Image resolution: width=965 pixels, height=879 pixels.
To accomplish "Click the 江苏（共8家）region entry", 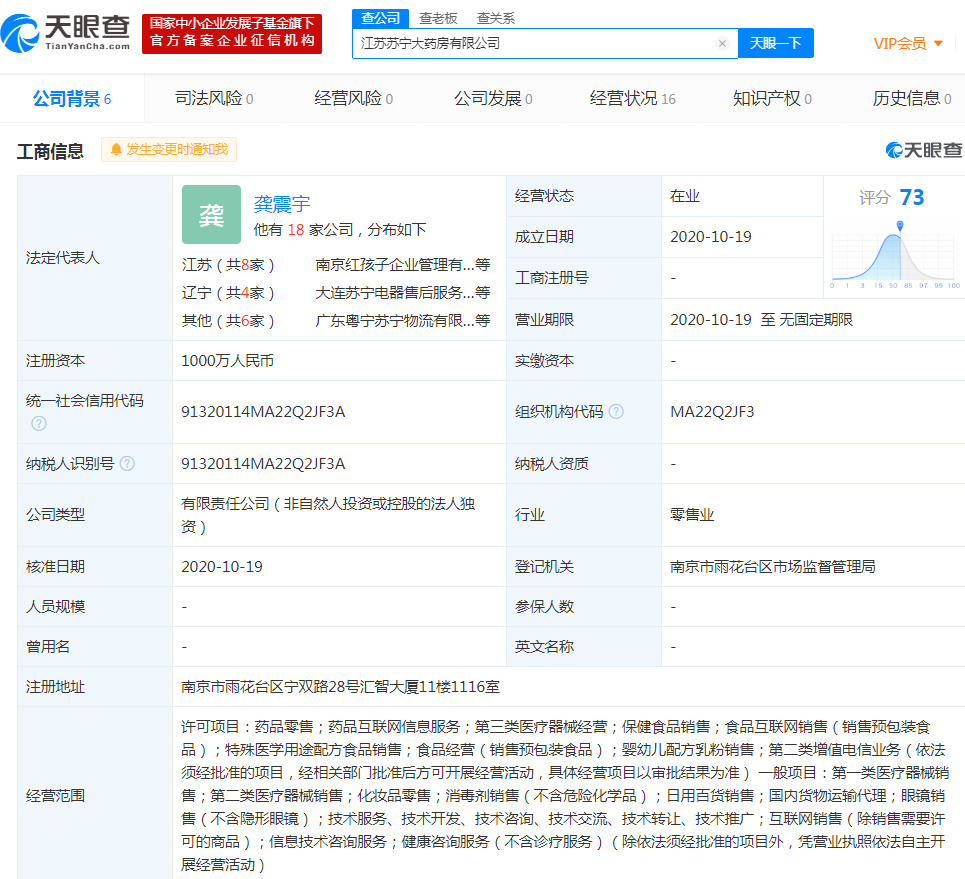I will (228, 265).
